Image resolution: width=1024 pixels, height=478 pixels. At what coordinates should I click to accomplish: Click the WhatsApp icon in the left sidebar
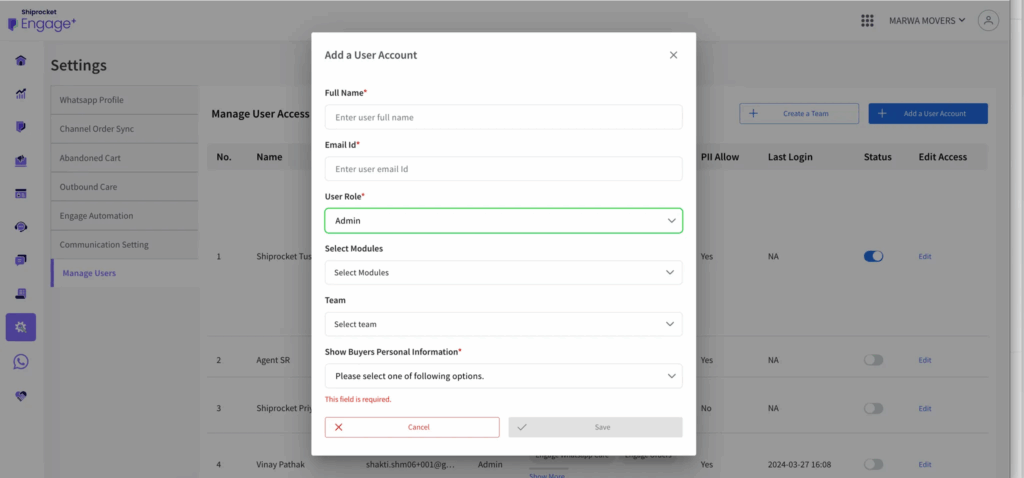click(21, 362)
